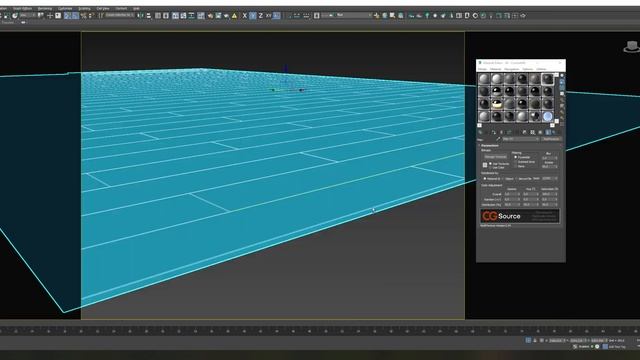
Task: Open Navigation menu in Material Editor
Action: [511, 69]
